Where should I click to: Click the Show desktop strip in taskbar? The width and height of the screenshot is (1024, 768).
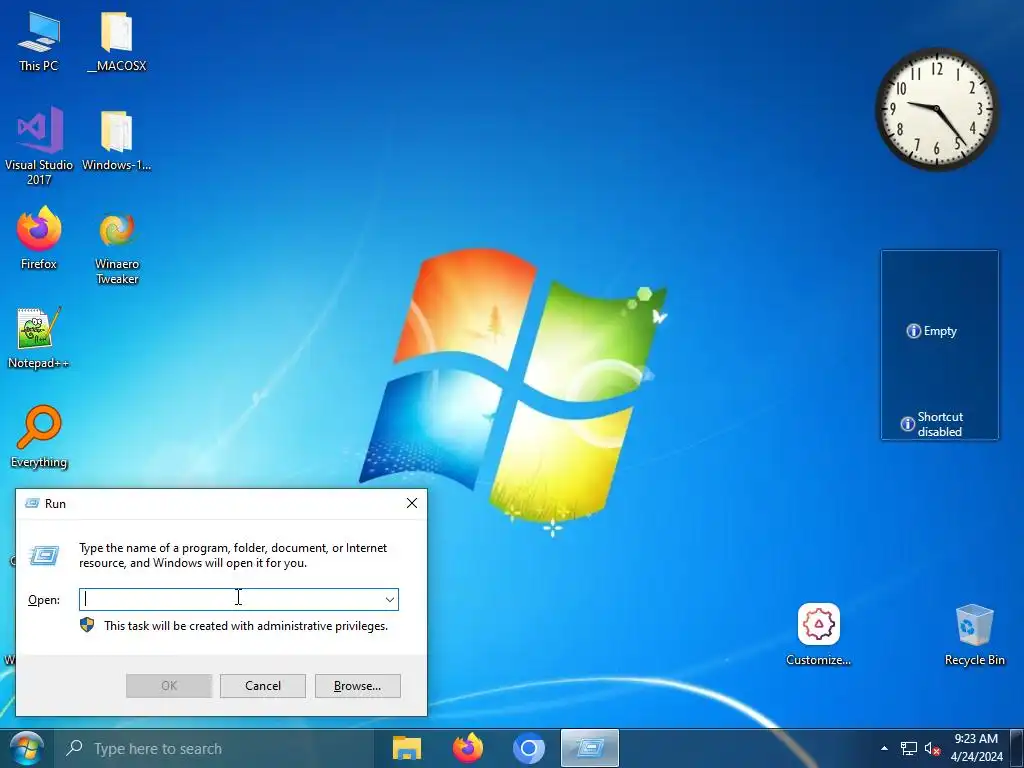click(1017, 748)
